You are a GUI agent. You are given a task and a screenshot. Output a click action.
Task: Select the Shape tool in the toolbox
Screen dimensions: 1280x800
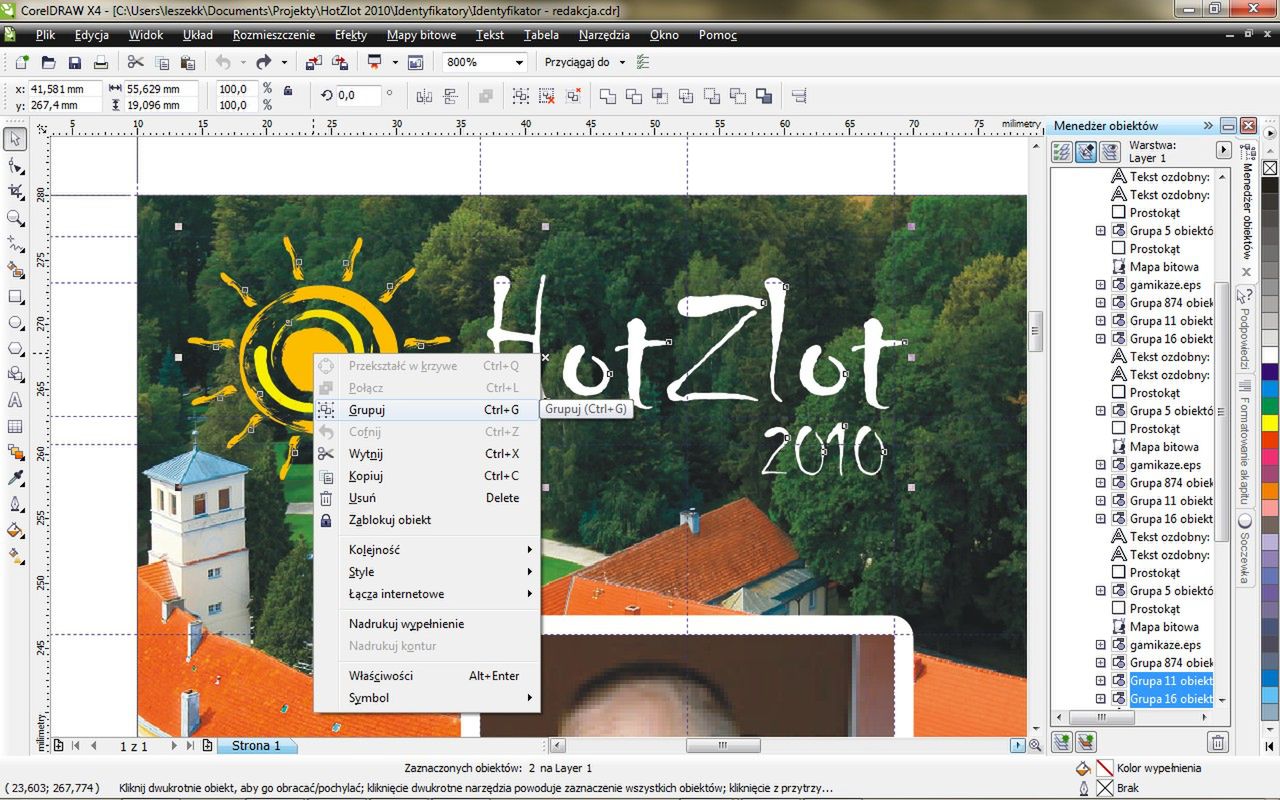coord(15,166)
